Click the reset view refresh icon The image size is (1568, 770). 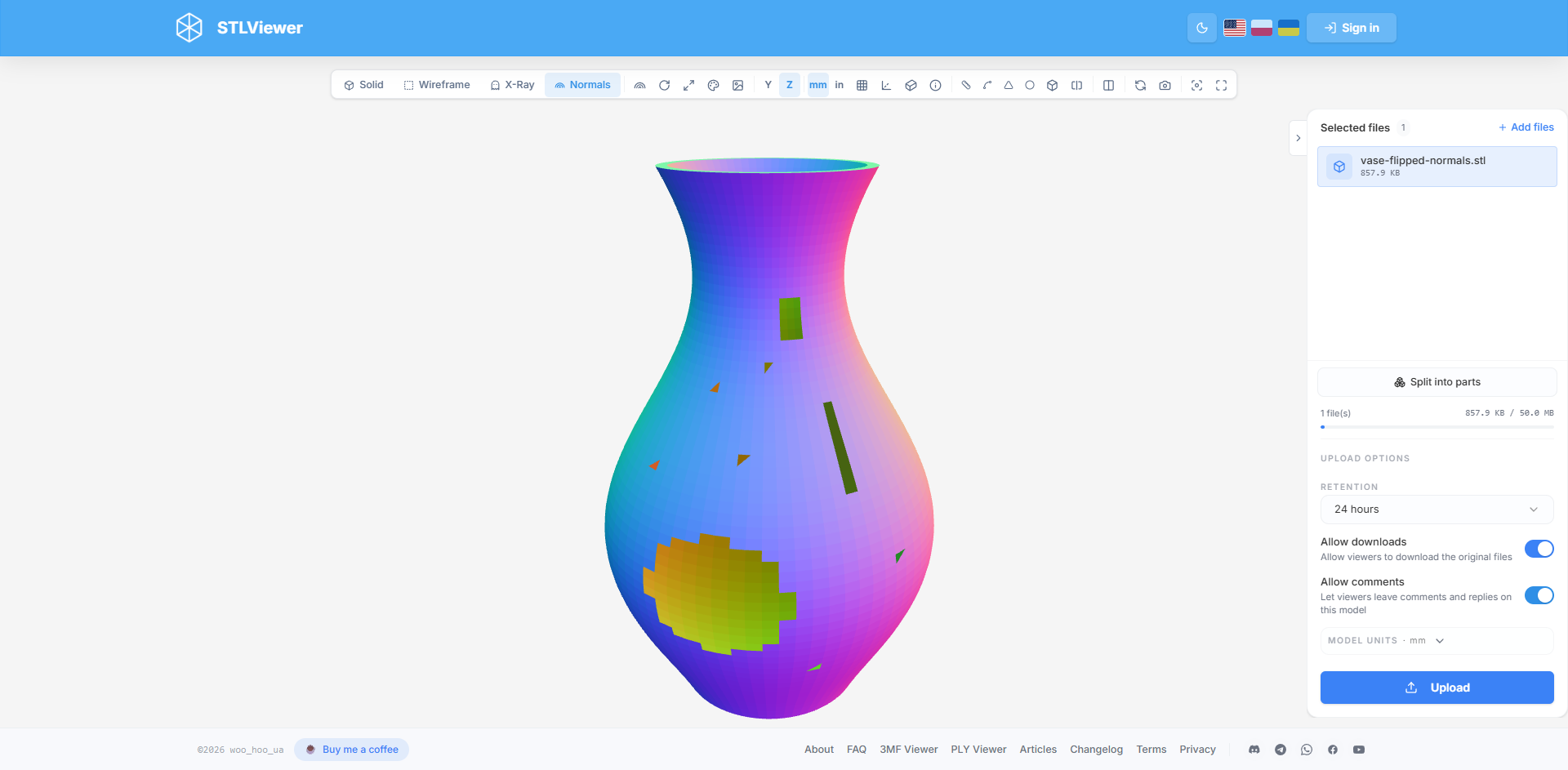tap(1140, 85)
